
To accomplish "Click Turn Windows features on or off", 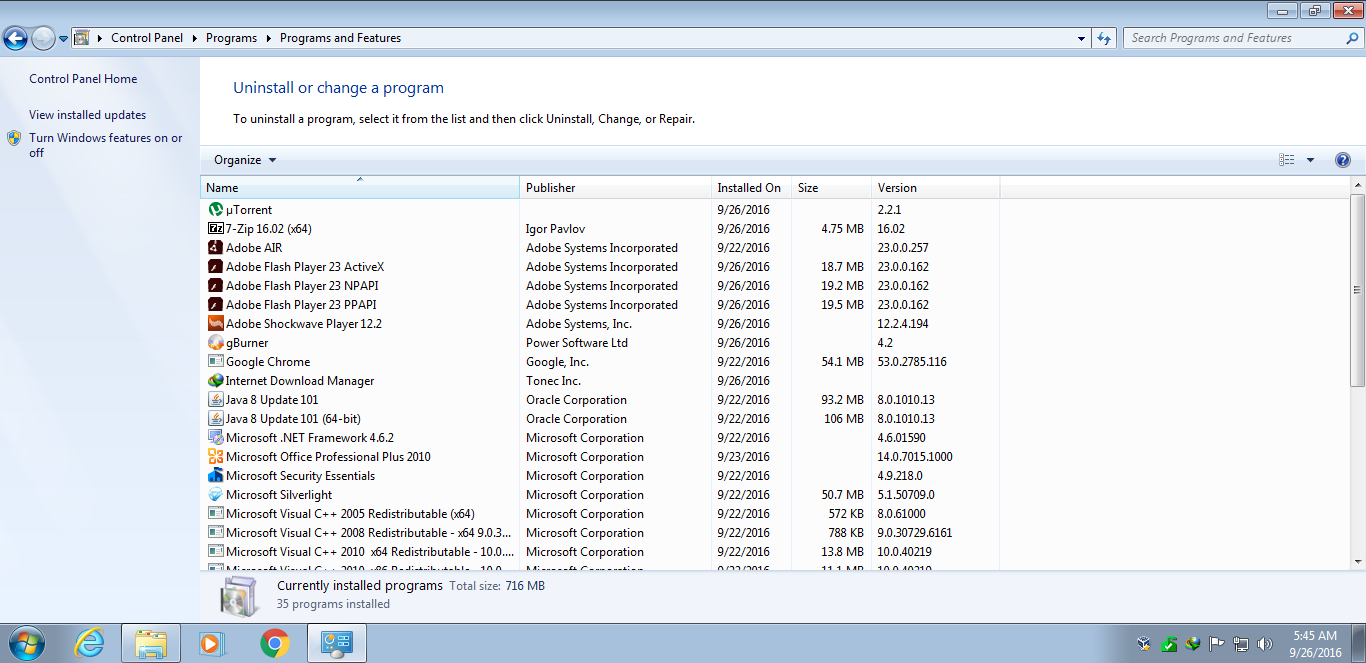I will [105, 145].
